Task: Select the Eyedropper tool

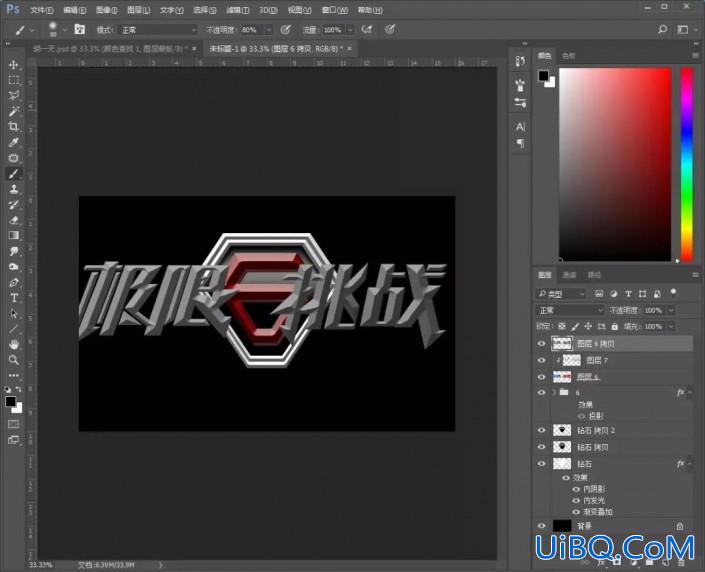Action: click(x=13, y=143)
